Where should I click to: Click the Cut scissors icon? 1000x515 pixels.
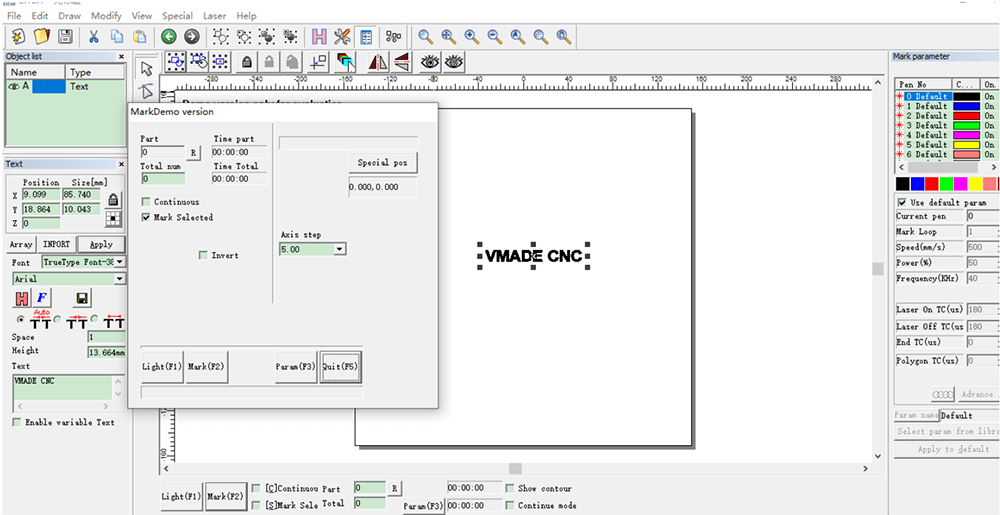point(94,36)
